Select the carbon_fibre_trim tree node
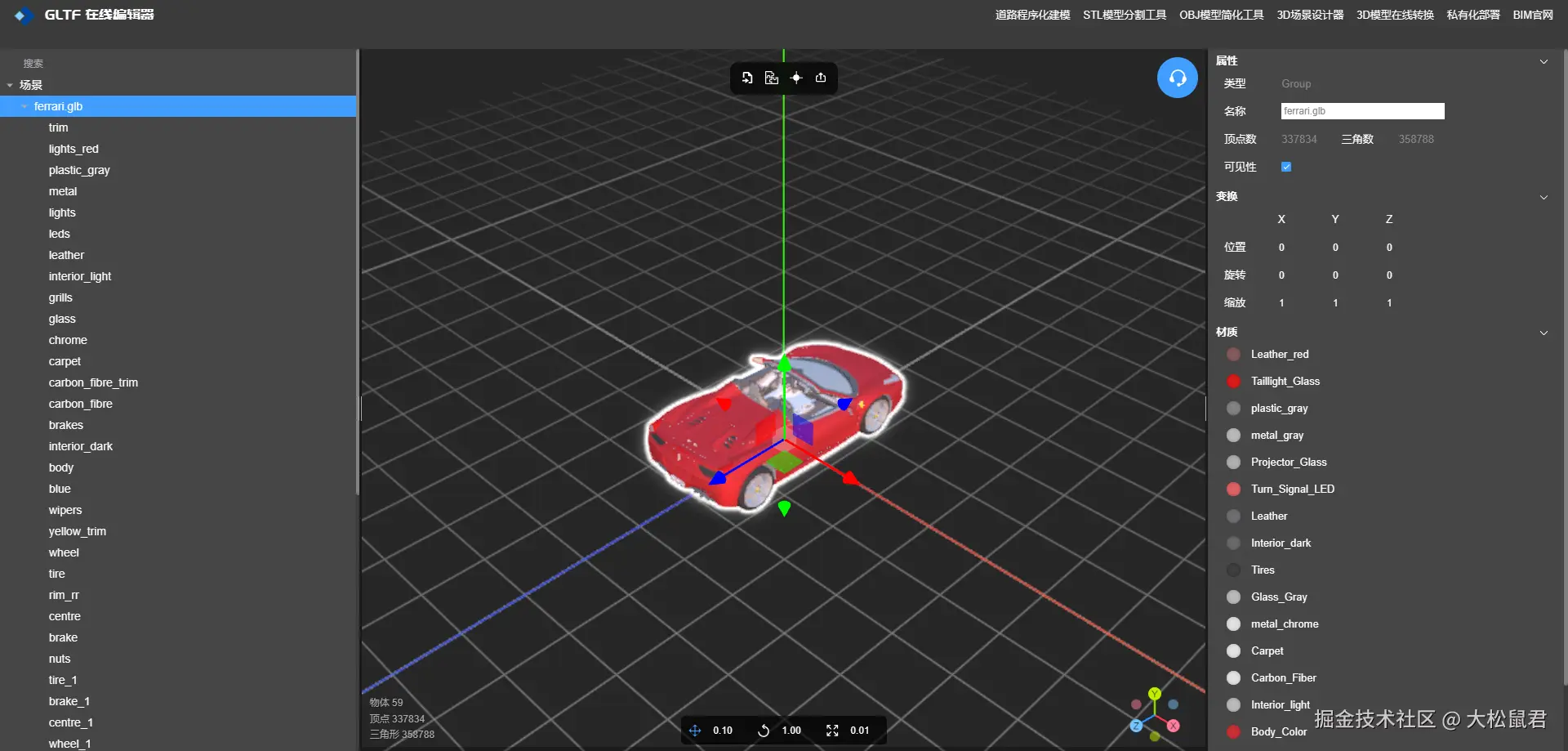This screenshot has height=751, width=1568. pos(178,382)
